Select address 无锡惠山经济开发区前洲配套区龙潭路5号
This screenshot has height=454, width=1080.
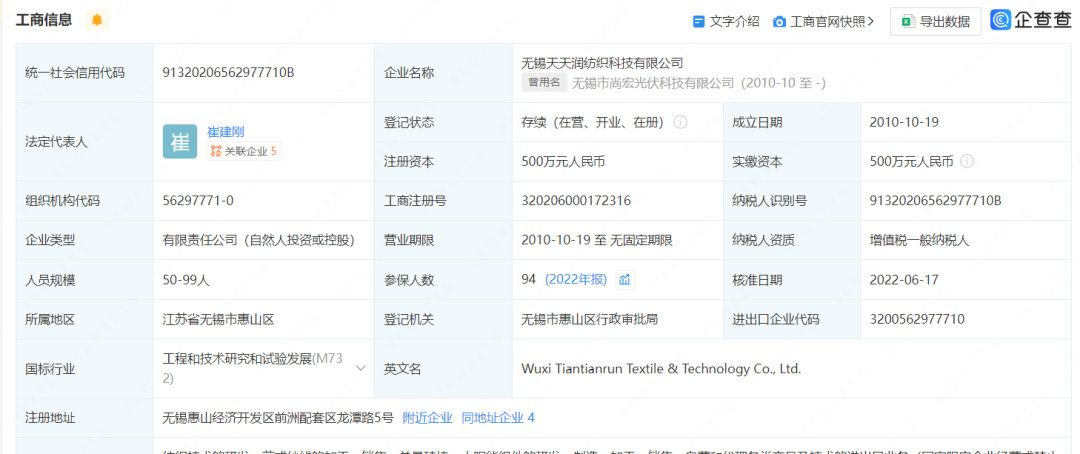(x=278, y=417)
